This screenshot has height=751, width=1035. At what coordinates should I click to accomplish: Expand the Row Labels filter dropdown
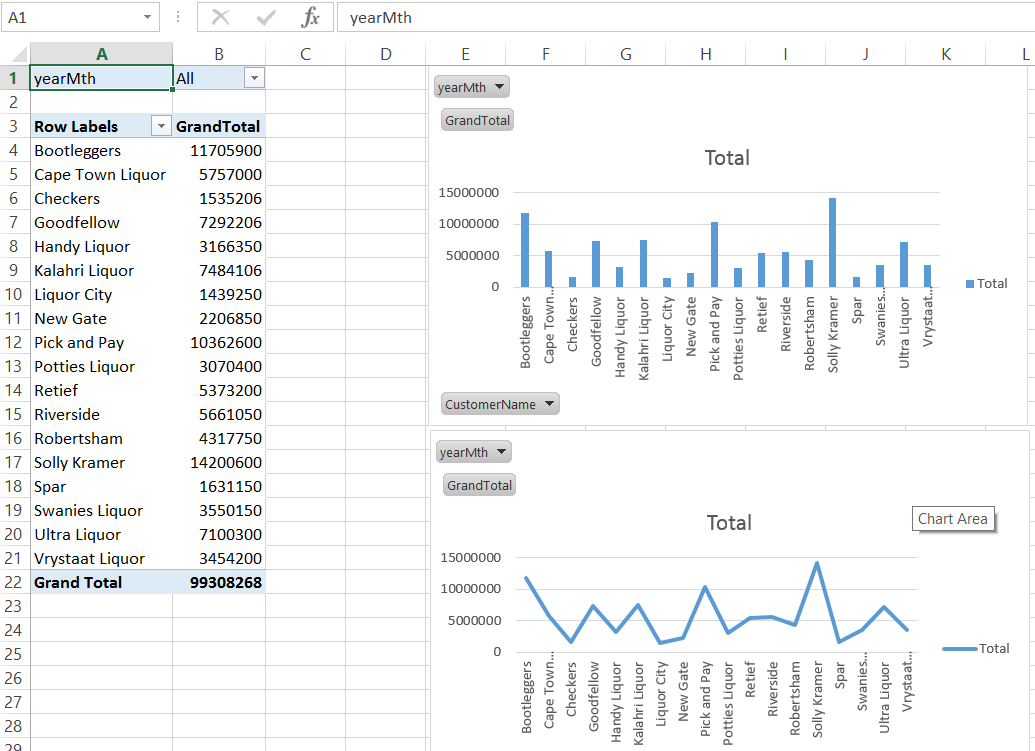tap(160, 127)
